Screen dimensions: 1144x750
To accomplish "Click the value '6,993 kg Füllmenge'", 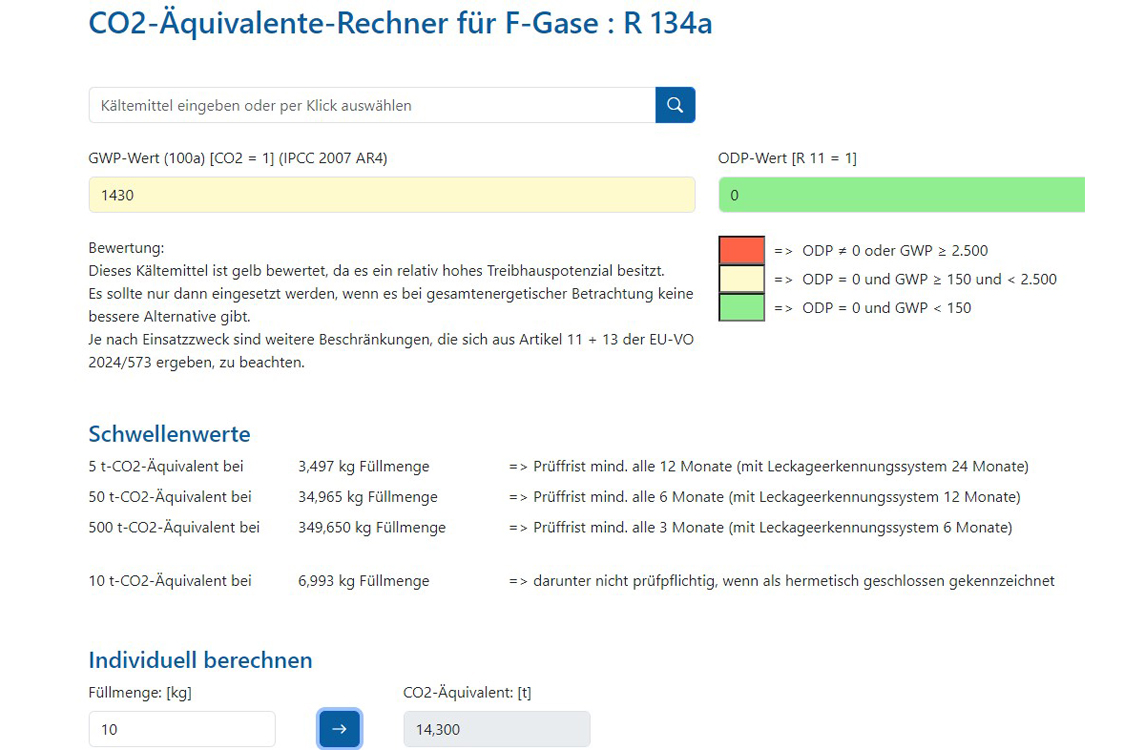I will pyautogui.click(x=363, y=581).
